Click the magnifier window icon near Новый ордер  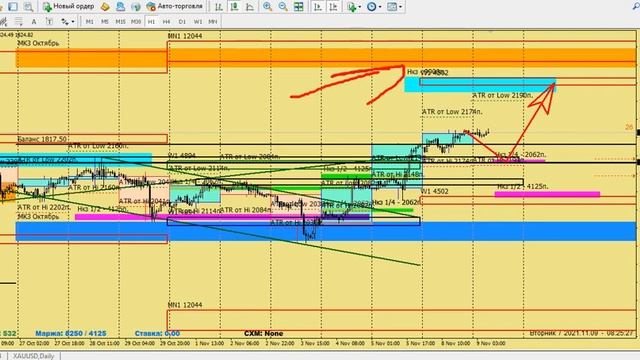(28, 7)
